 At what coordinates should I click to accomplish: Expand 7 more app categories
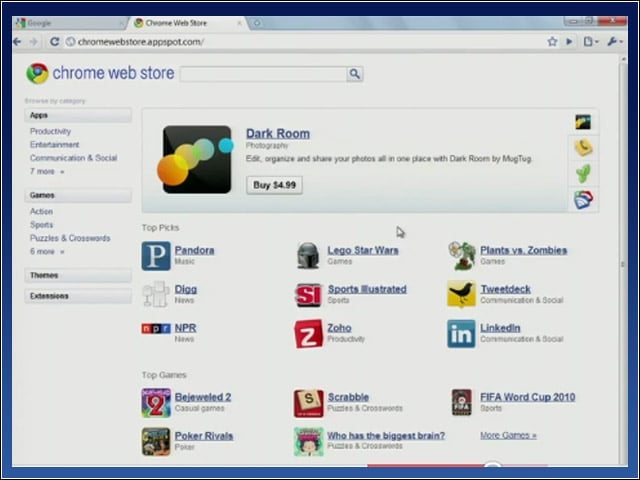(47, 171)
